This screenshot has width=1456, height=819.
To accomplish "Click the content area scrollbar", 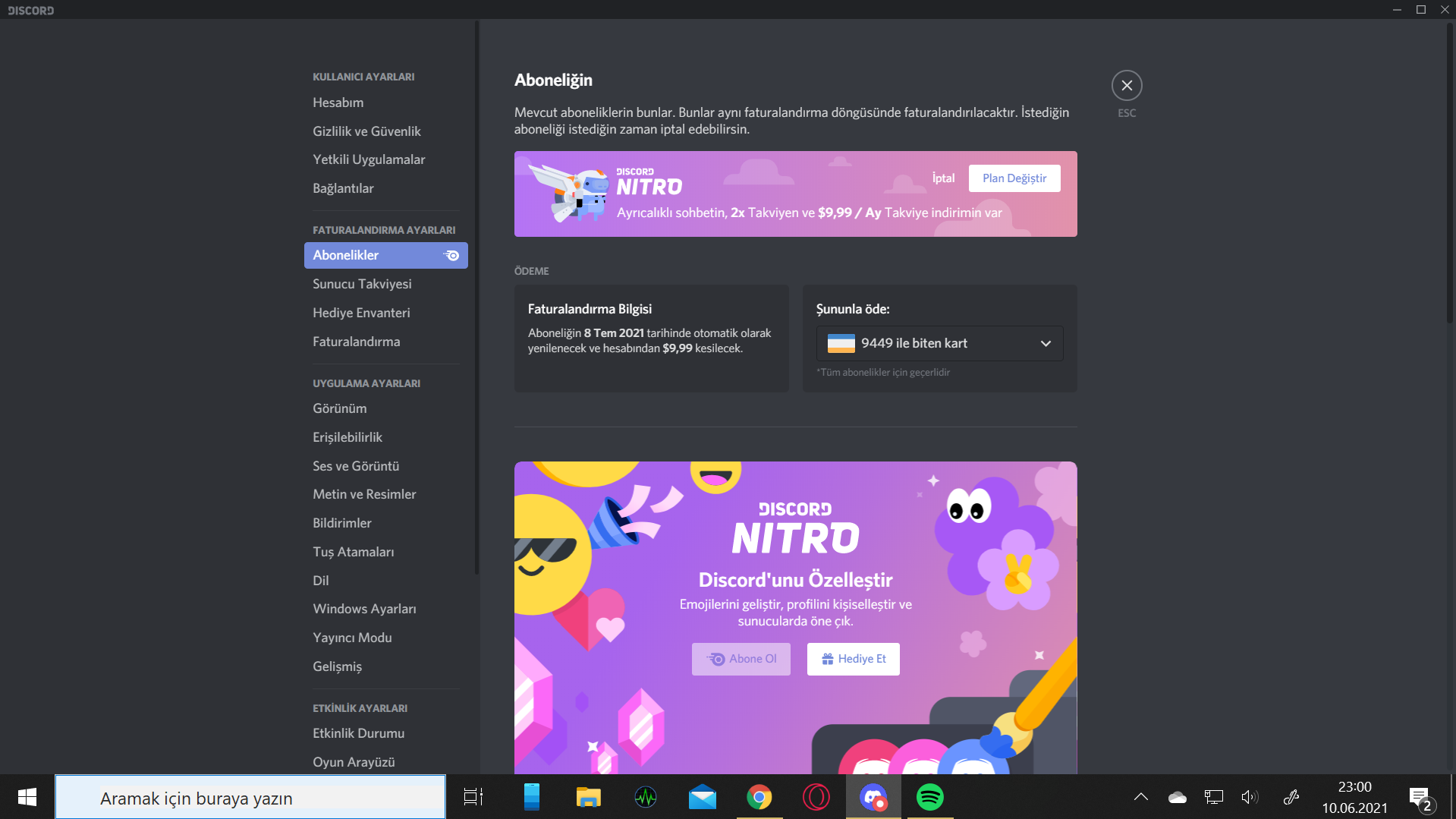I will click(1450, 175).
